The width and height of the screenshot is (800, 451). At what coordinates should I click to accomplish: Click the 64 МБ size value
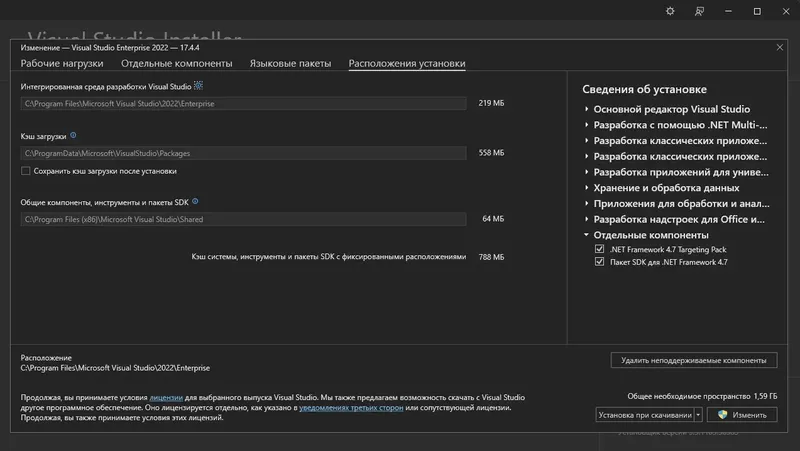(493, 219)
